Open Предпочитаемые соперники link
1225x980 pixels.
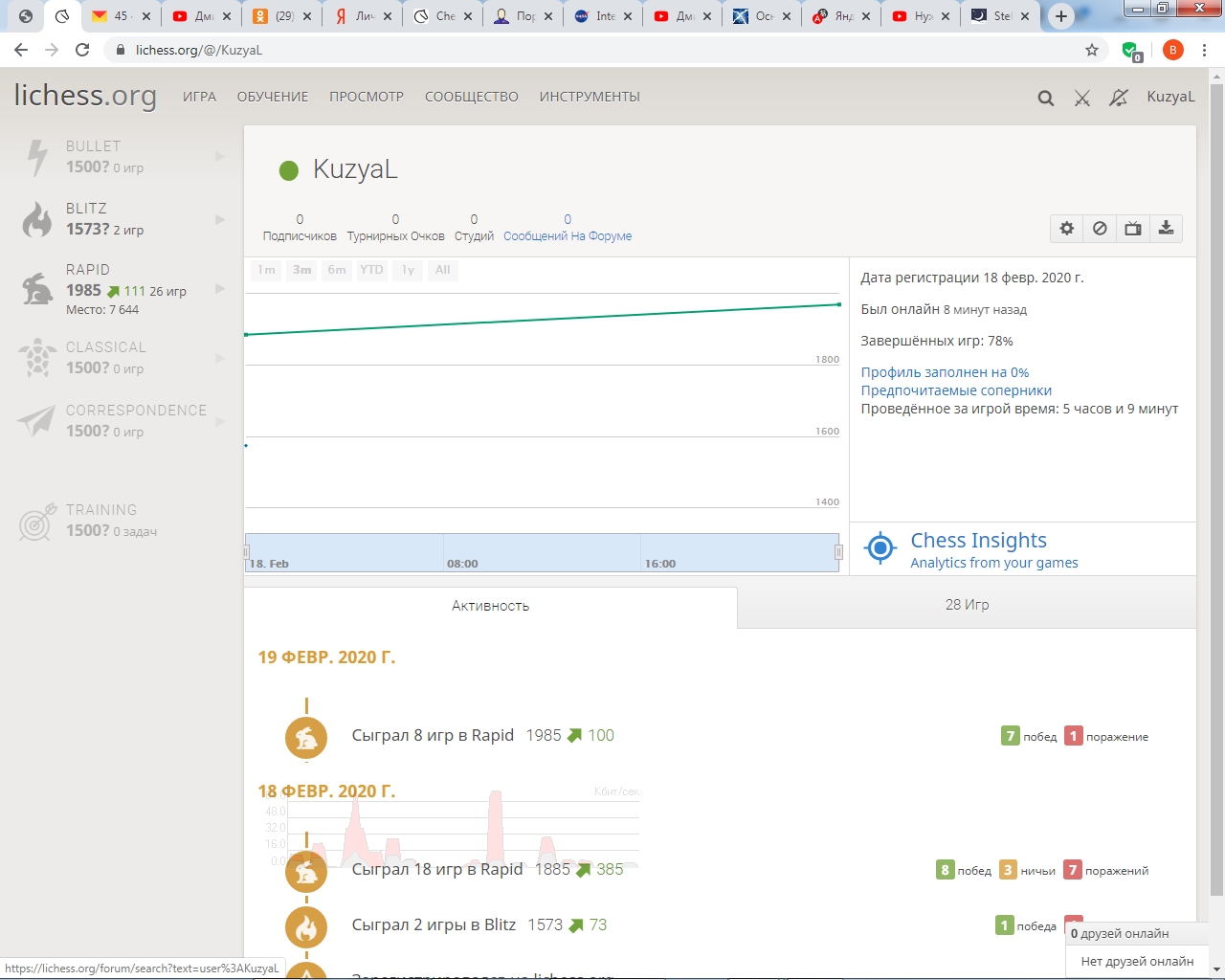956,390
